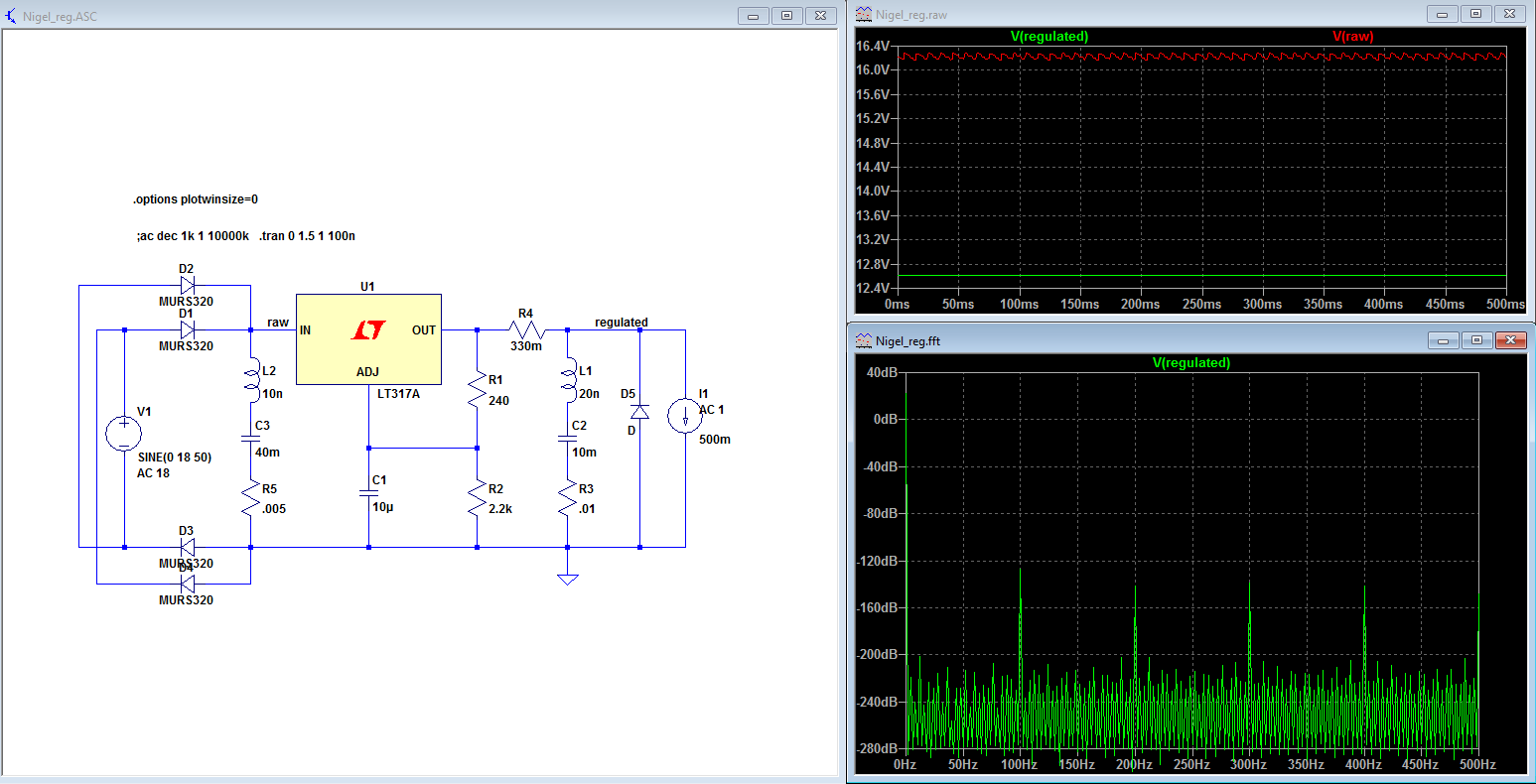Screen dimensions: 1536x784
Task: Select the D1 diode symbol
Action: (186, 329)
